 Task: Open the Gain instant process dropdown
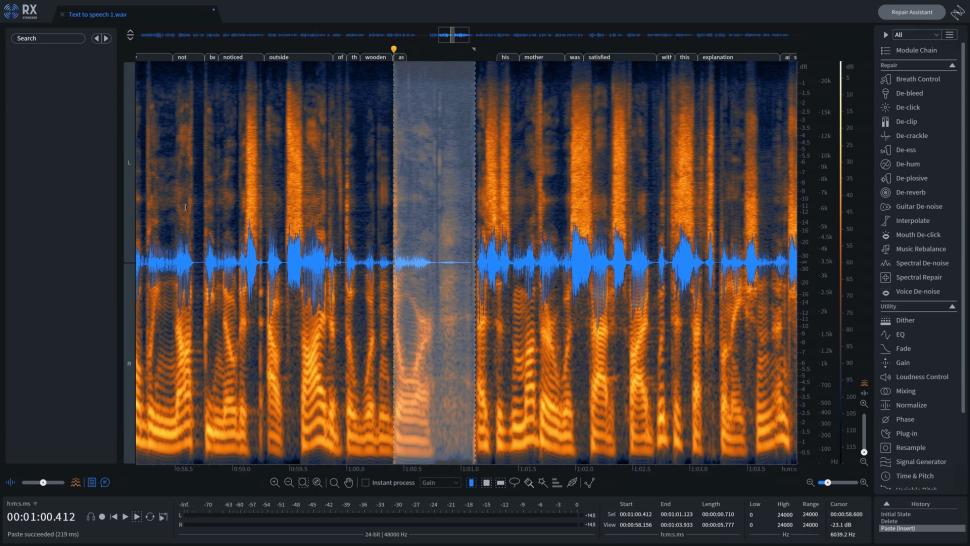[x=440, y=483]
